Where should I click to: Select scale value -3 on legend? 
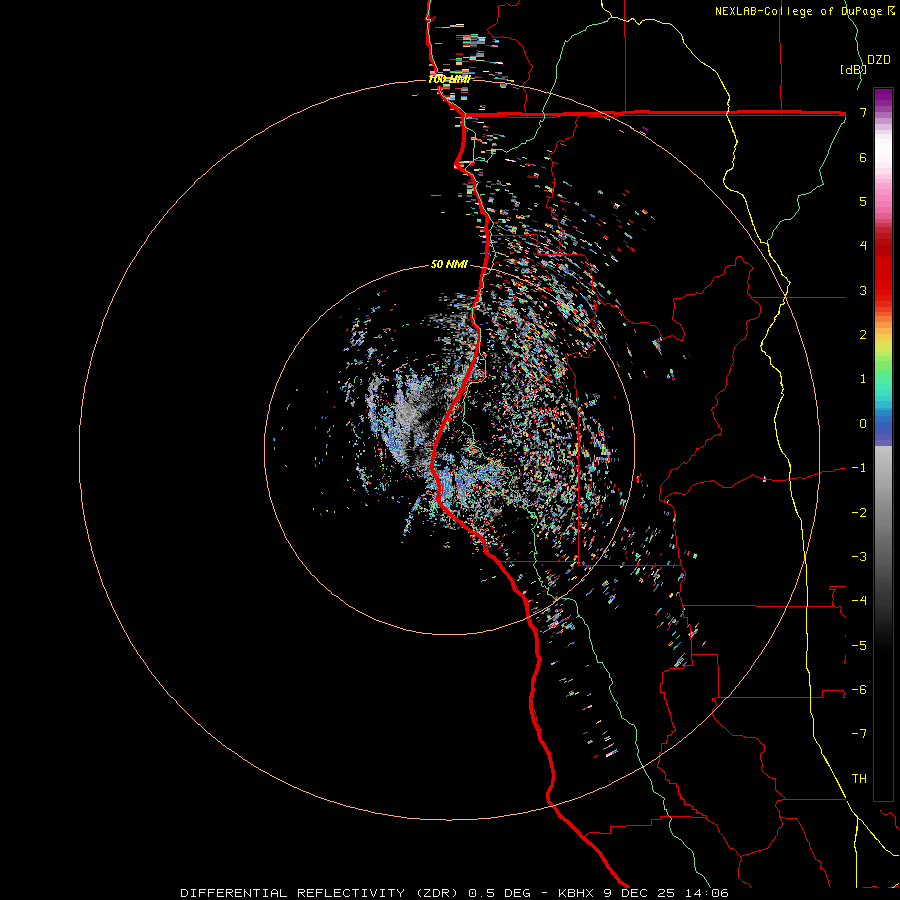click(859, 556)
